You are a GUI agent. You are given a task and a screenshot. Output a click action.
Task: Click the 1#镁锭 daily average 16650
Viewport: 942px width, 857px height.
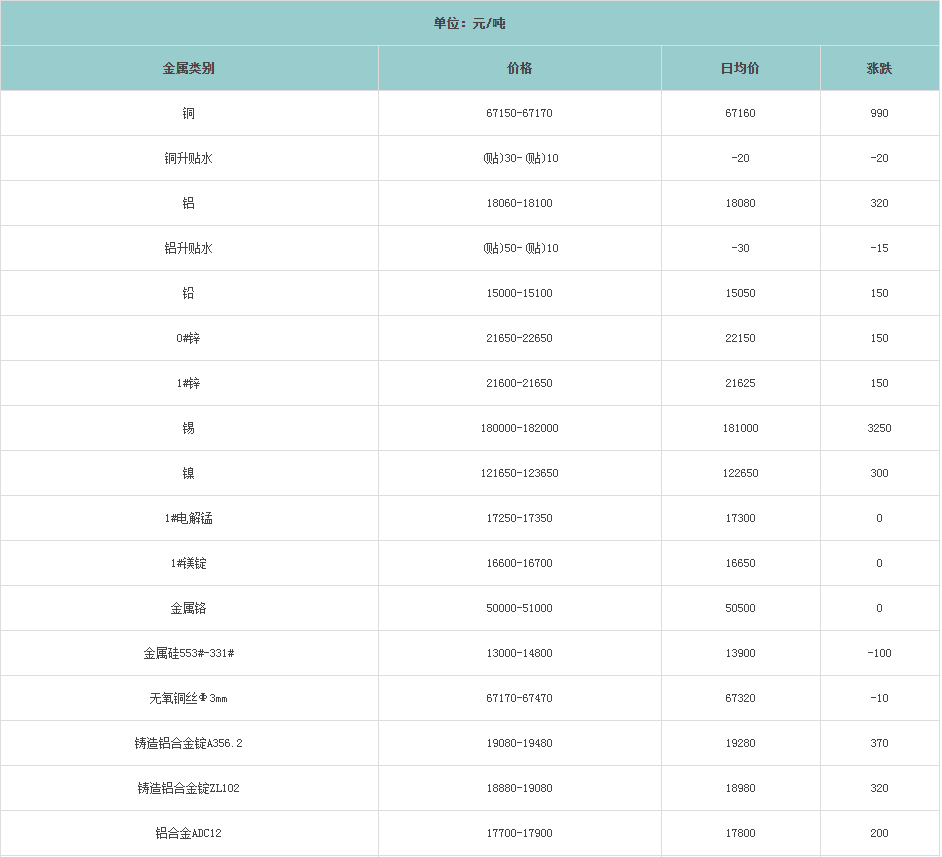[x=740, y=564]
